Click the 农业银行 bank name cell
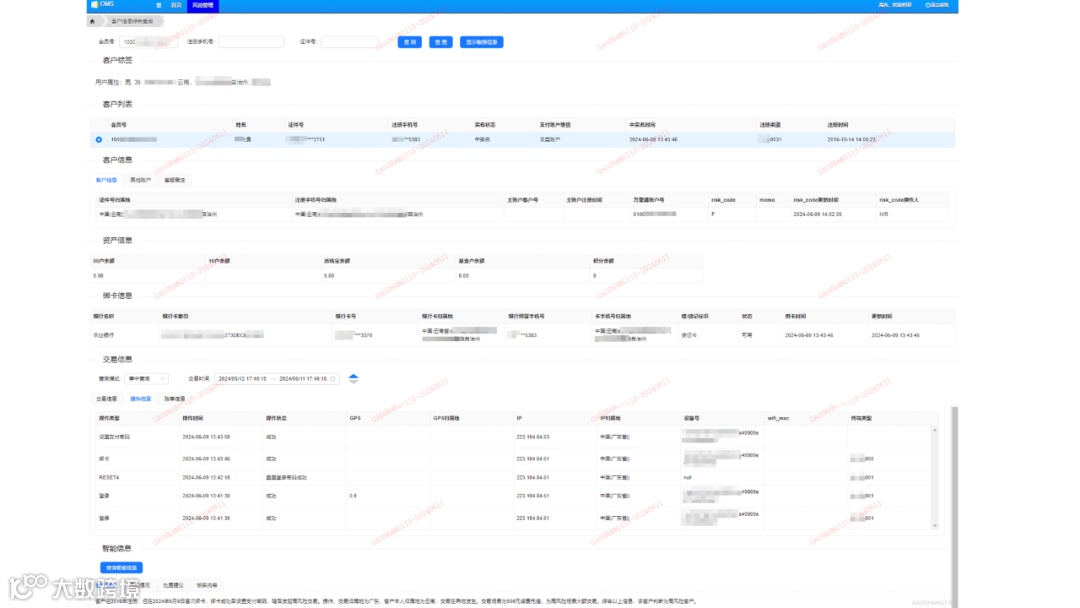Viewport: 1080px width, 608px height. (104, 335)
